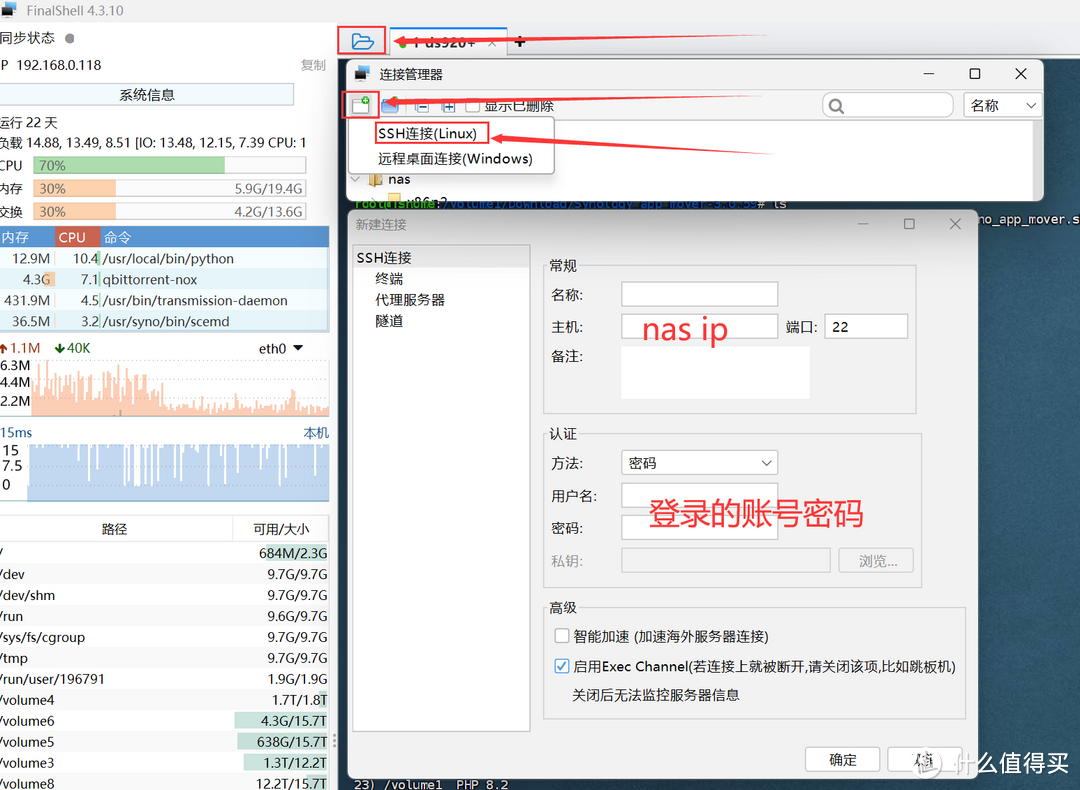Screen dimensions: 1080x790
Task: Disable the 启用Exec Channel checkbox
Action: [562, 665]
